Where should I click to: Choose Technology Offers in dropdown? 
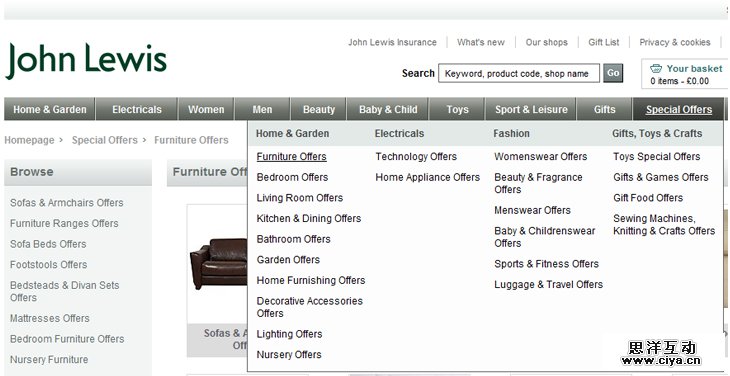(x=416, y=157)
